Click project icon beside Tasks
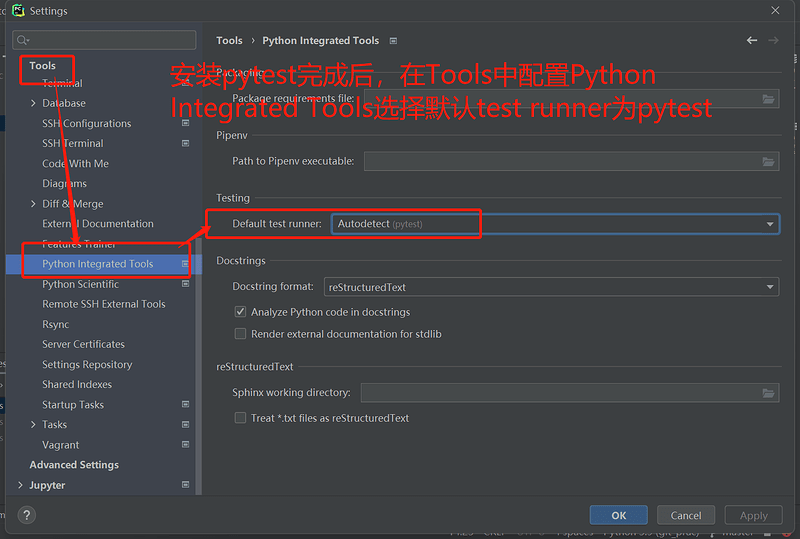Viewport: 800px width, 539px height. (x=186, y=425)
